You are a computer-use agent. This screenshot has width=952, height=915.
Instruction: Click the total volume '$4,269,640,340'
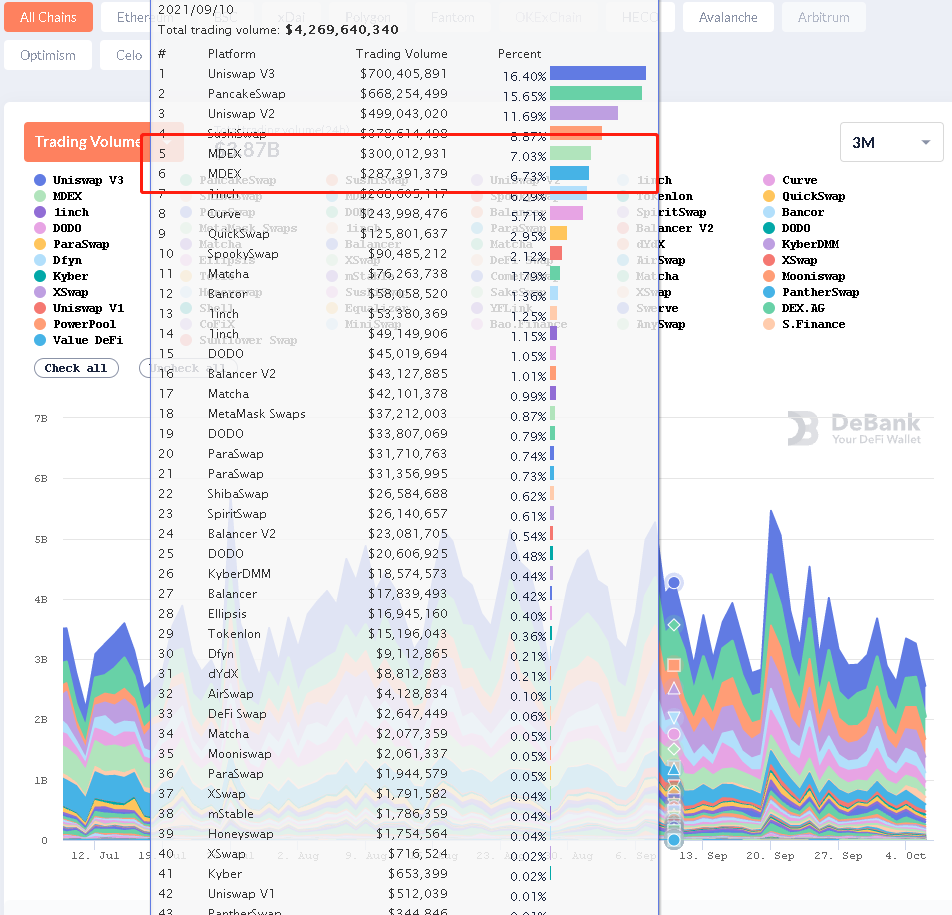(x=342, y=30)
